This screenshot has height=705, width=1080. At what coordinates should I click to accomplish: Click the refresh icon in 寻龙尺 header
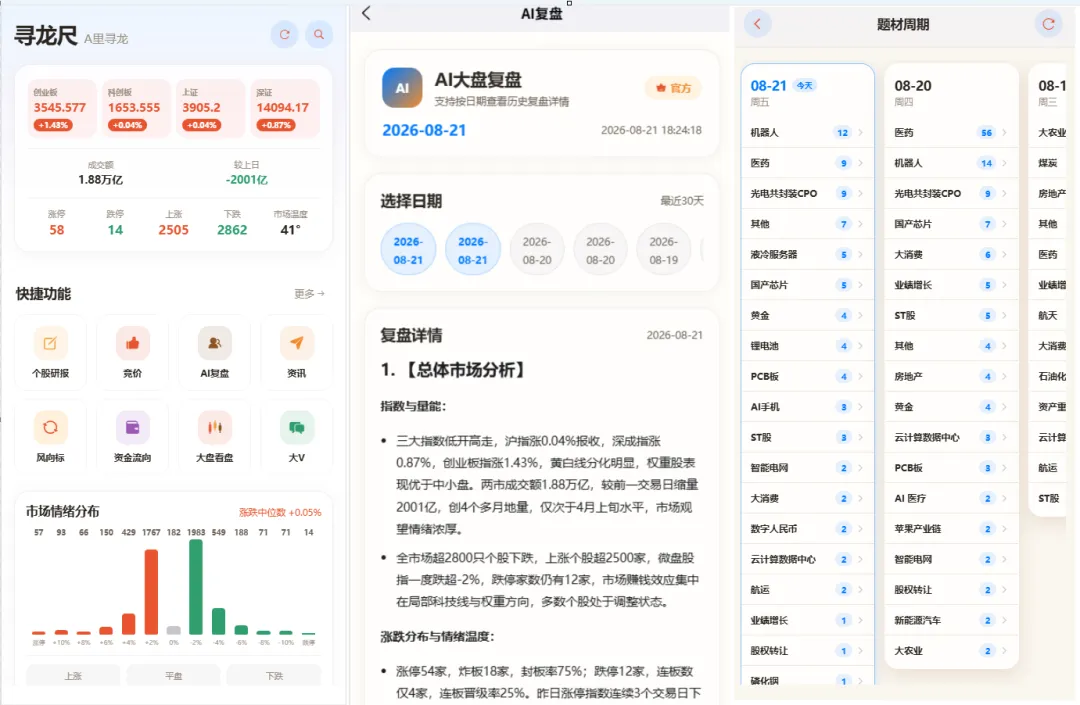(x=284, y=34)
